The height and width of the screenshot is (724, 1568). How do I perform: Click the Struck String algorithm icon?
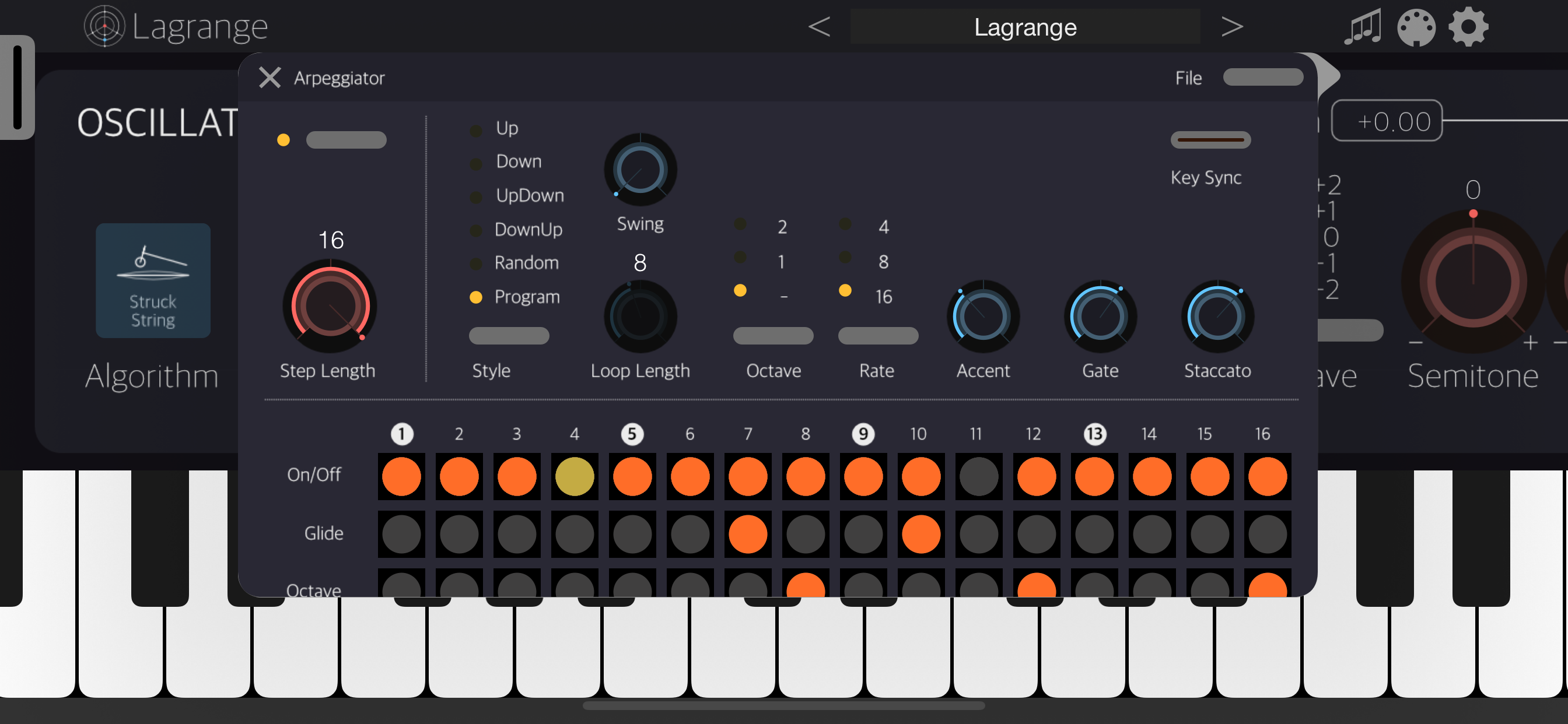[153, 280]
